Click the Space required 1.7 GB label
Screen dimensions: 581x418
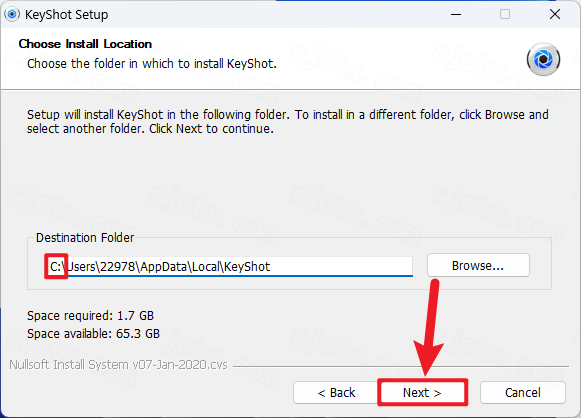[90, 316]
